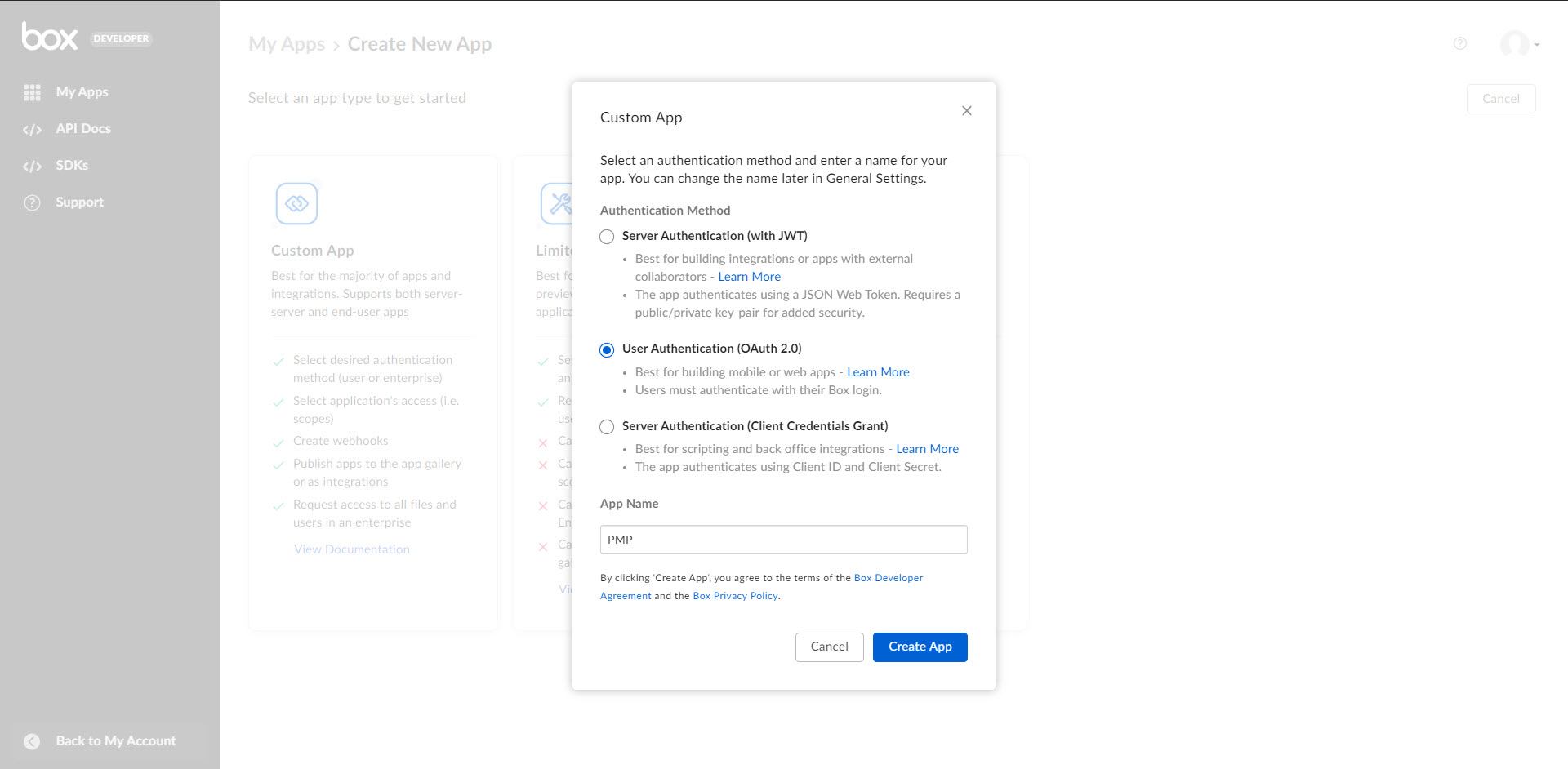Select Client Credentials Grant radio option

[607, 427]
